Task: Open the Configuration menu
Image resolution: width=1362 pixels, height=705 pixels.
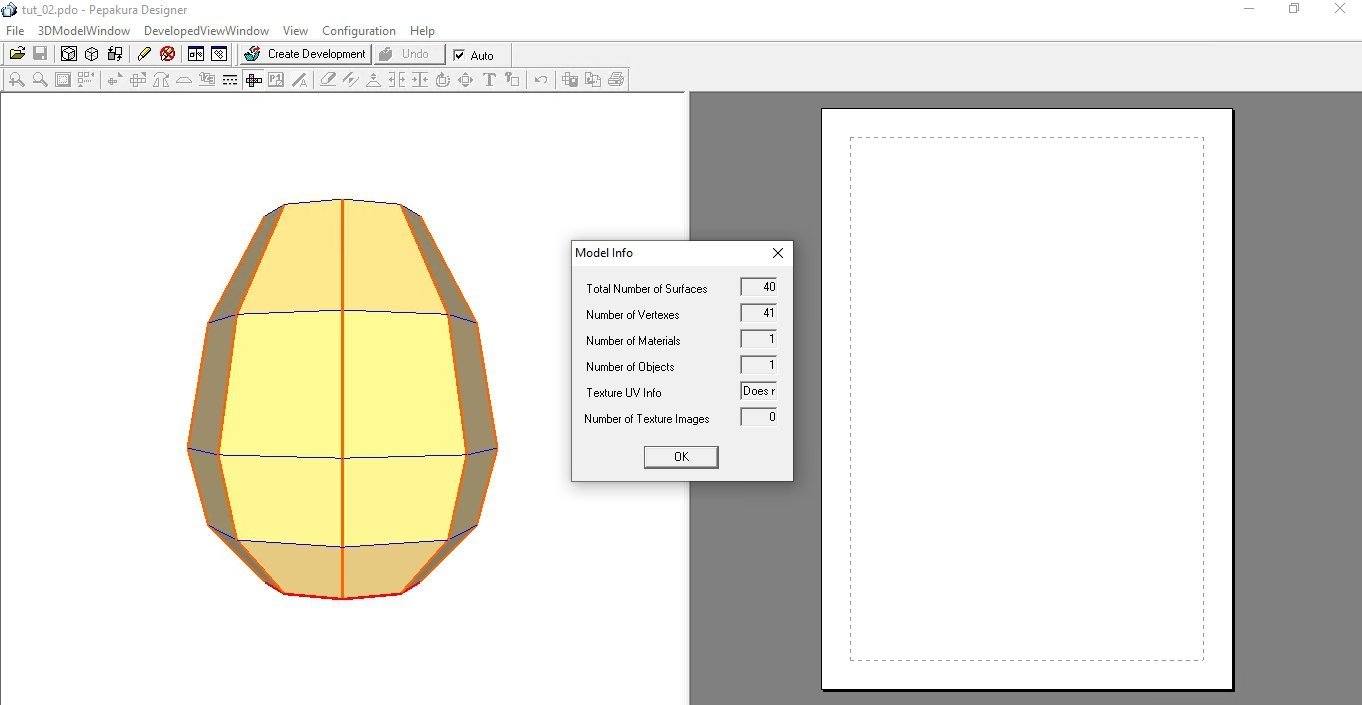Action: point(359,31)
